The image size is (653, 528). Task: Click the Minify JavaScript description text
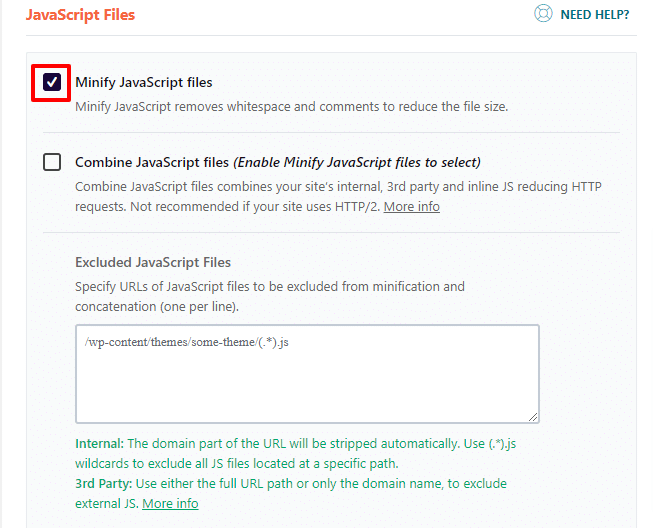(x=292, y=107)
